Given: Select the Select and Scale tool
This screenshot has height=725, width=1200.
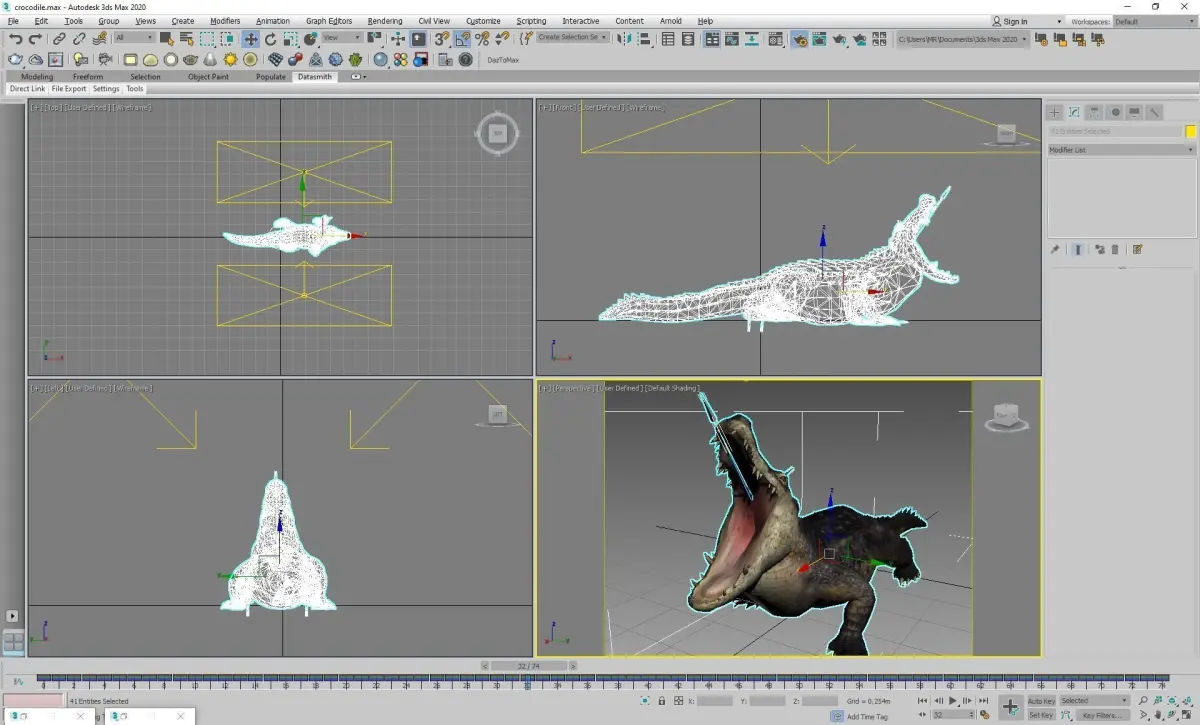Looking at the screenshot, I should tap(290, 39).
